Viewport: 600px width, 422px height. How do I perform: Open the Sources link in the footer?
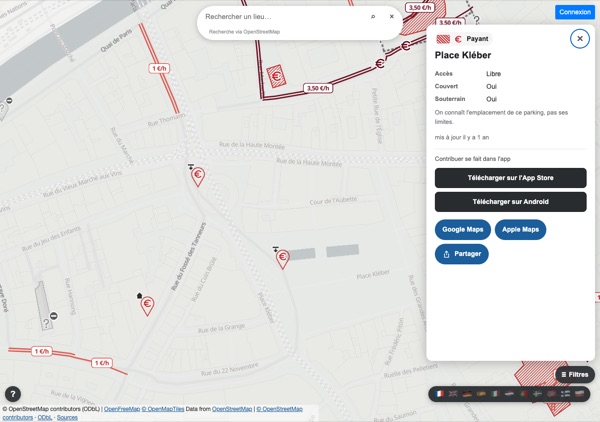pyautogui.click(x=67, y=417)
